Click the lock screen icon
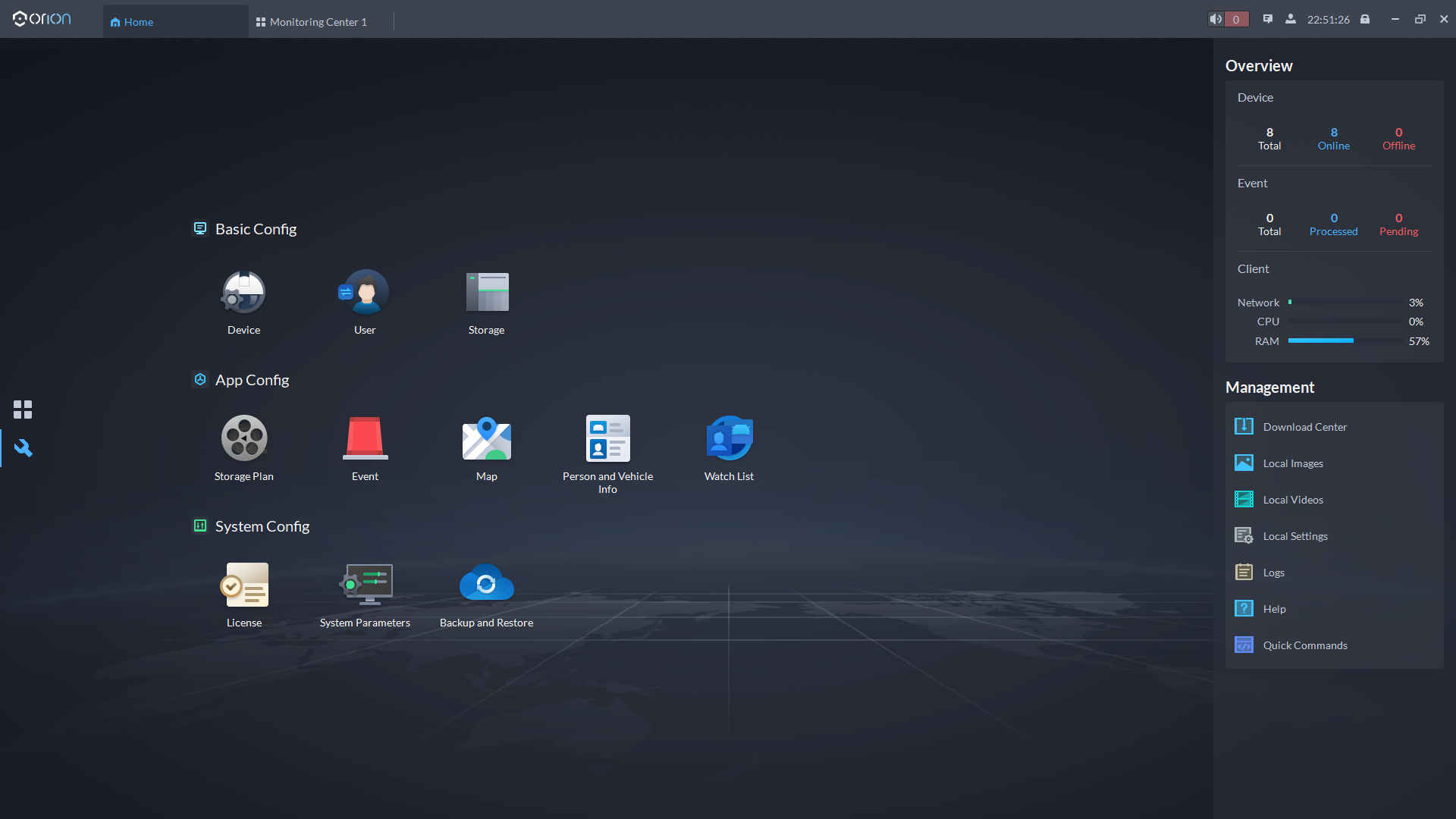Image resolution: width=1456 pixels, height=819 pixels. [x=1365, y=20]
